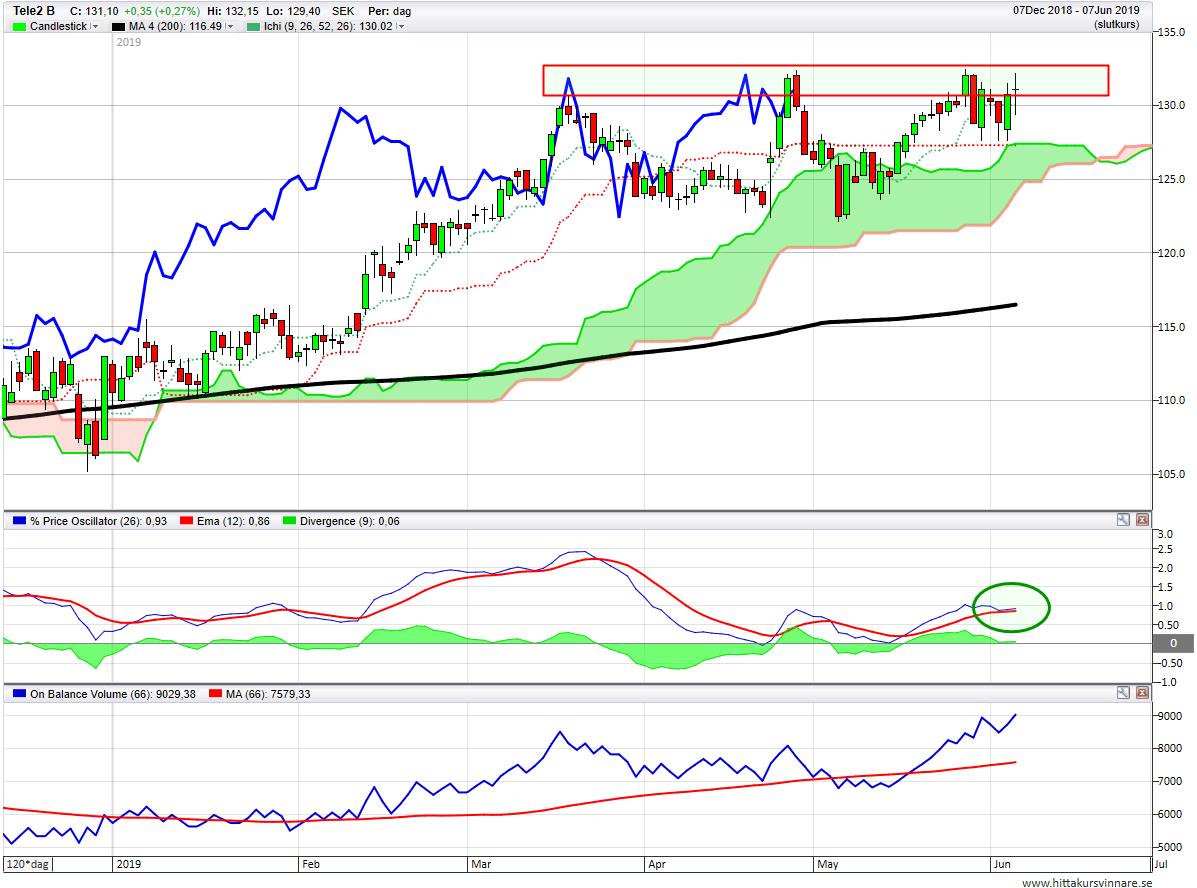The width and height of the screenshot is (1197, 888).
Task: Click the 105.0 price axis label
Action: [1172, 474]
